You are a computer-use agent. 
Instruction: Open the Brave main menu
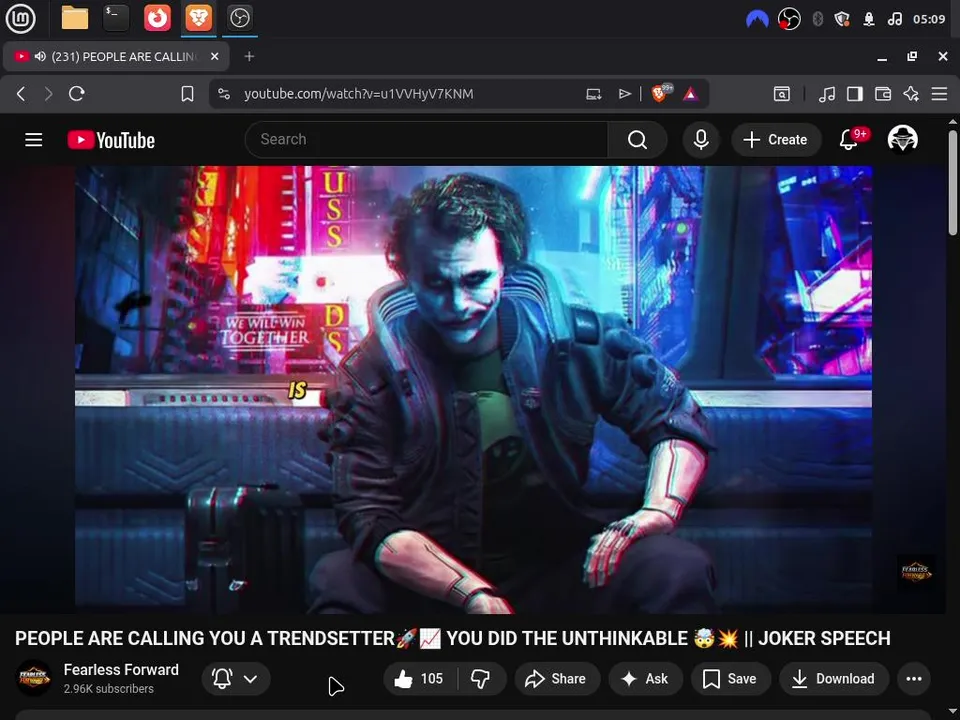[x=939, y=94]
